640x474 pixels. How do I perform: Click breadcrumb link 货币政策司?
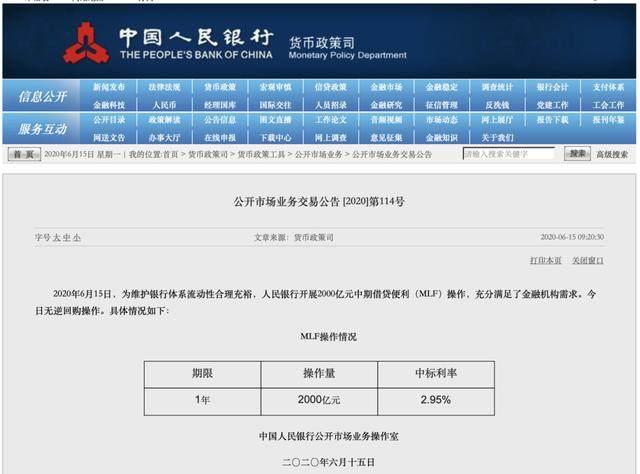[208, 154]
